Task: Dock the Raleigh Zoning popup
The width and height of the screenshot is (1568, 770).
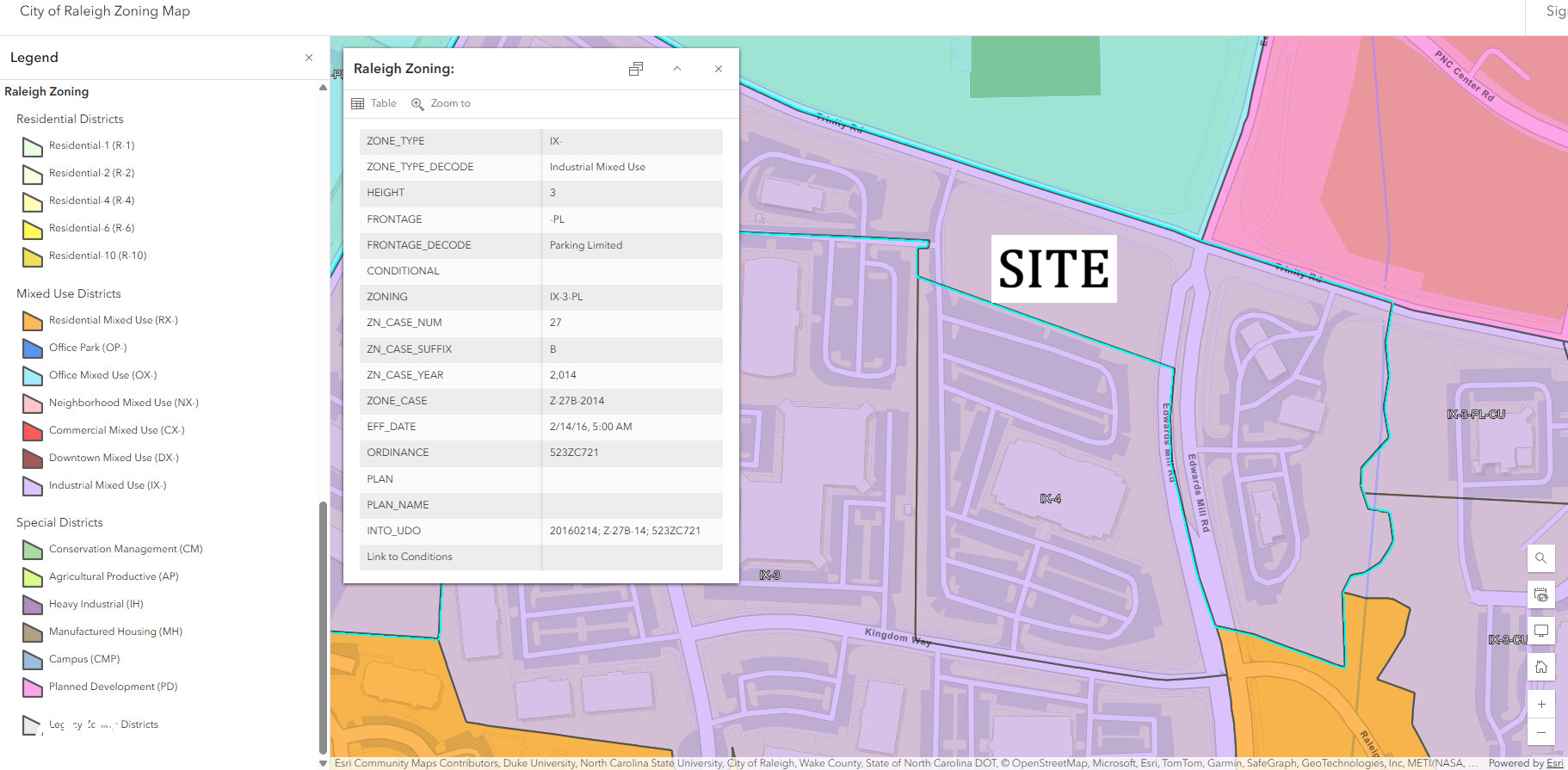Action: (x=636, y=69)
